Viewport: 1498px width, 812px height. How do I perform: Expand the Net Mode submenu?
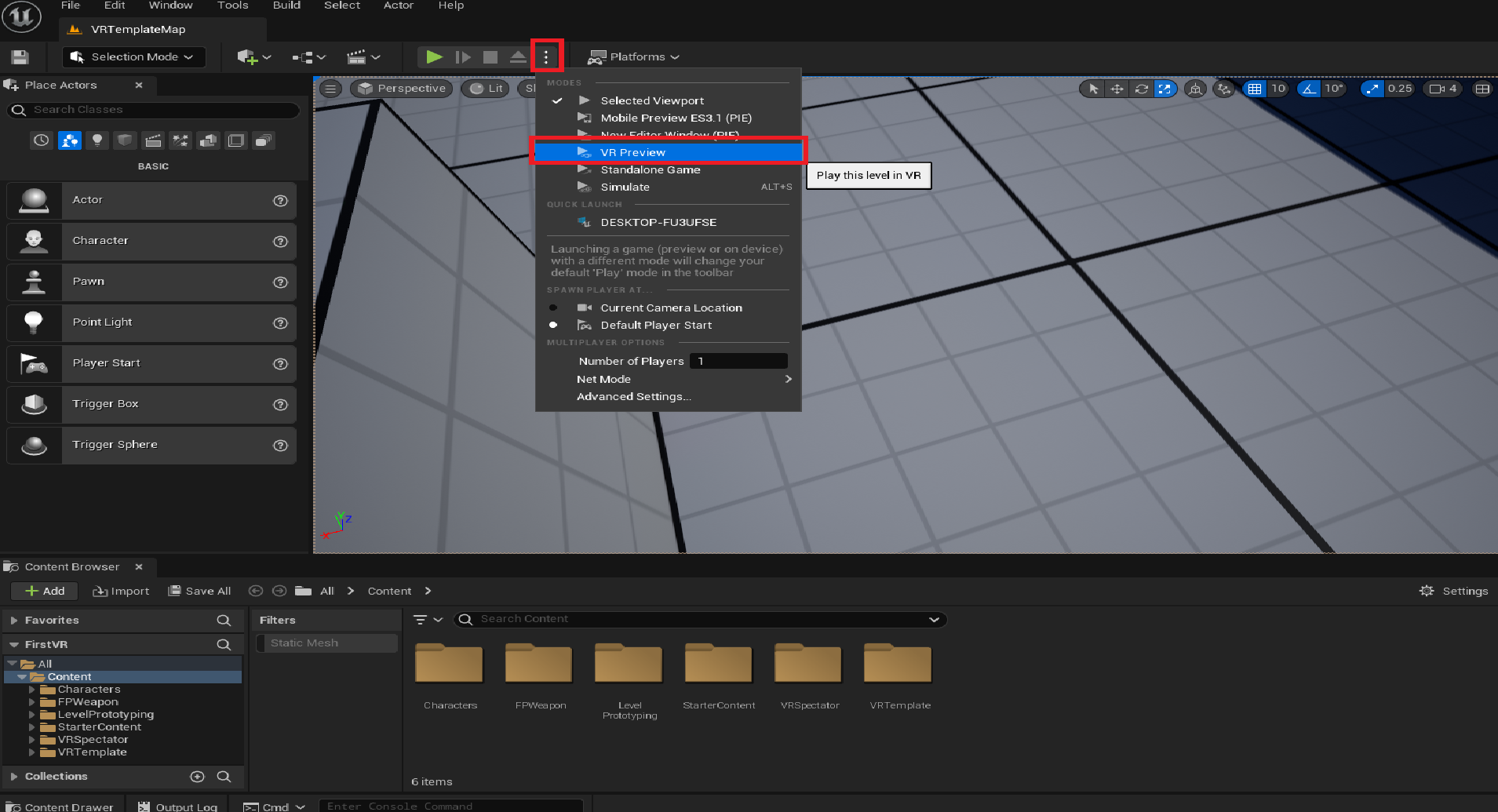668,379
